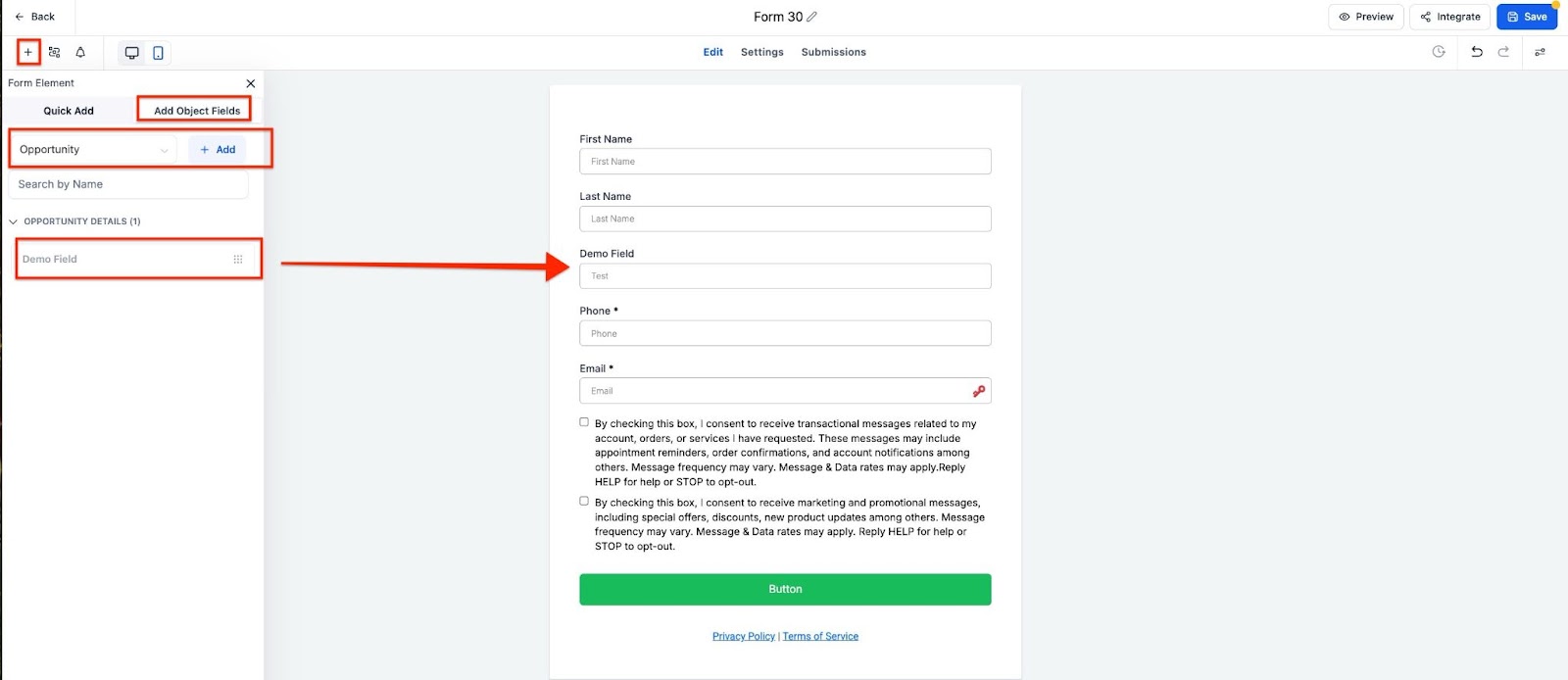Viewport: 1568px width, 680px height.
Task: Undo the last change
Action: (x=1477, y=52)
